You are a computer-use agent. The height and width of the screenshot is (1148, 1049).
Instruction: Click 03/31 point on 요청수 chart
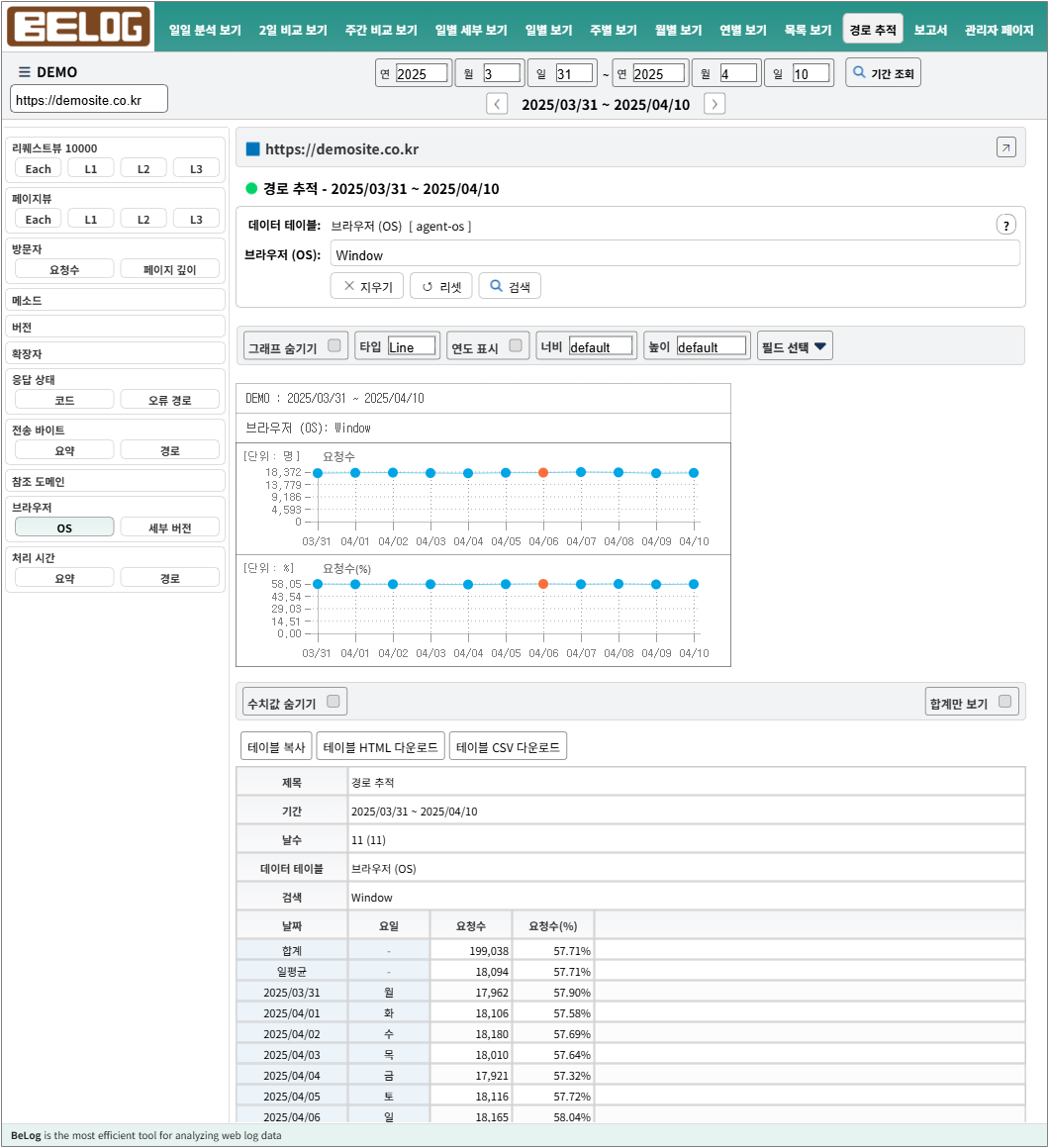point(318,473)
